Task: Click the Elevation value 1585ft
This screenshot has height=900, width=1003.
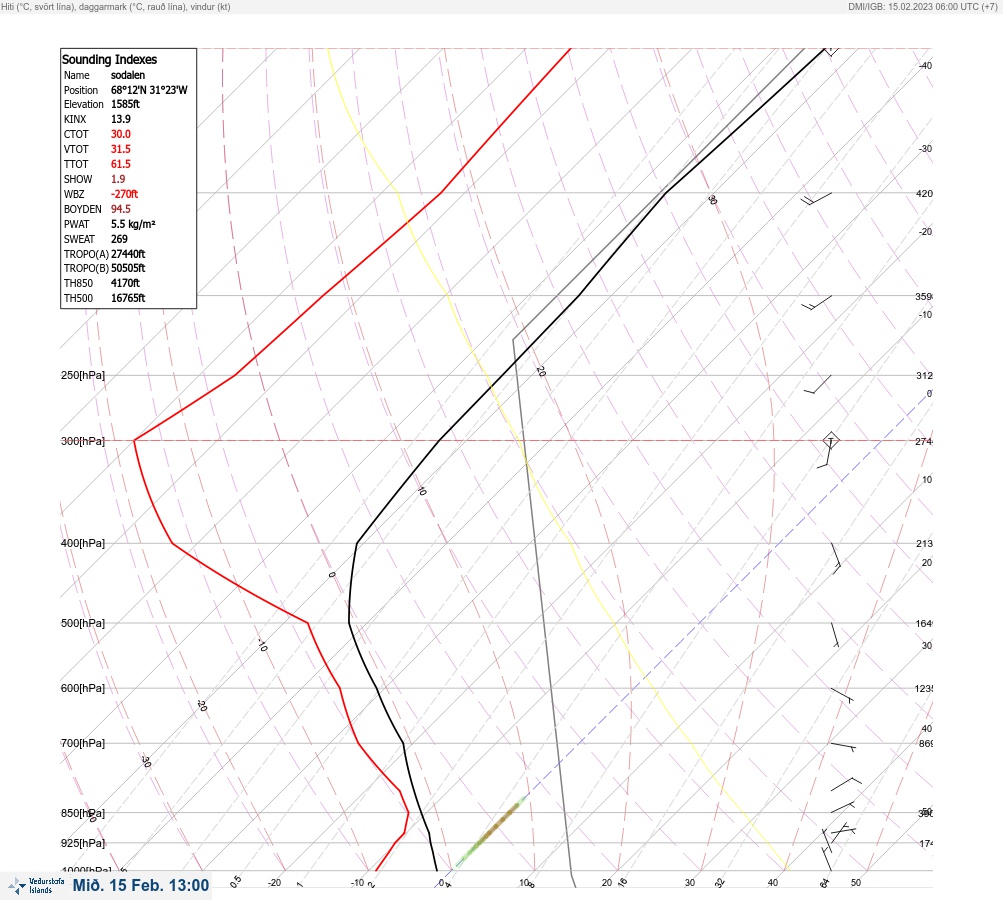Action: pos(125,104)
